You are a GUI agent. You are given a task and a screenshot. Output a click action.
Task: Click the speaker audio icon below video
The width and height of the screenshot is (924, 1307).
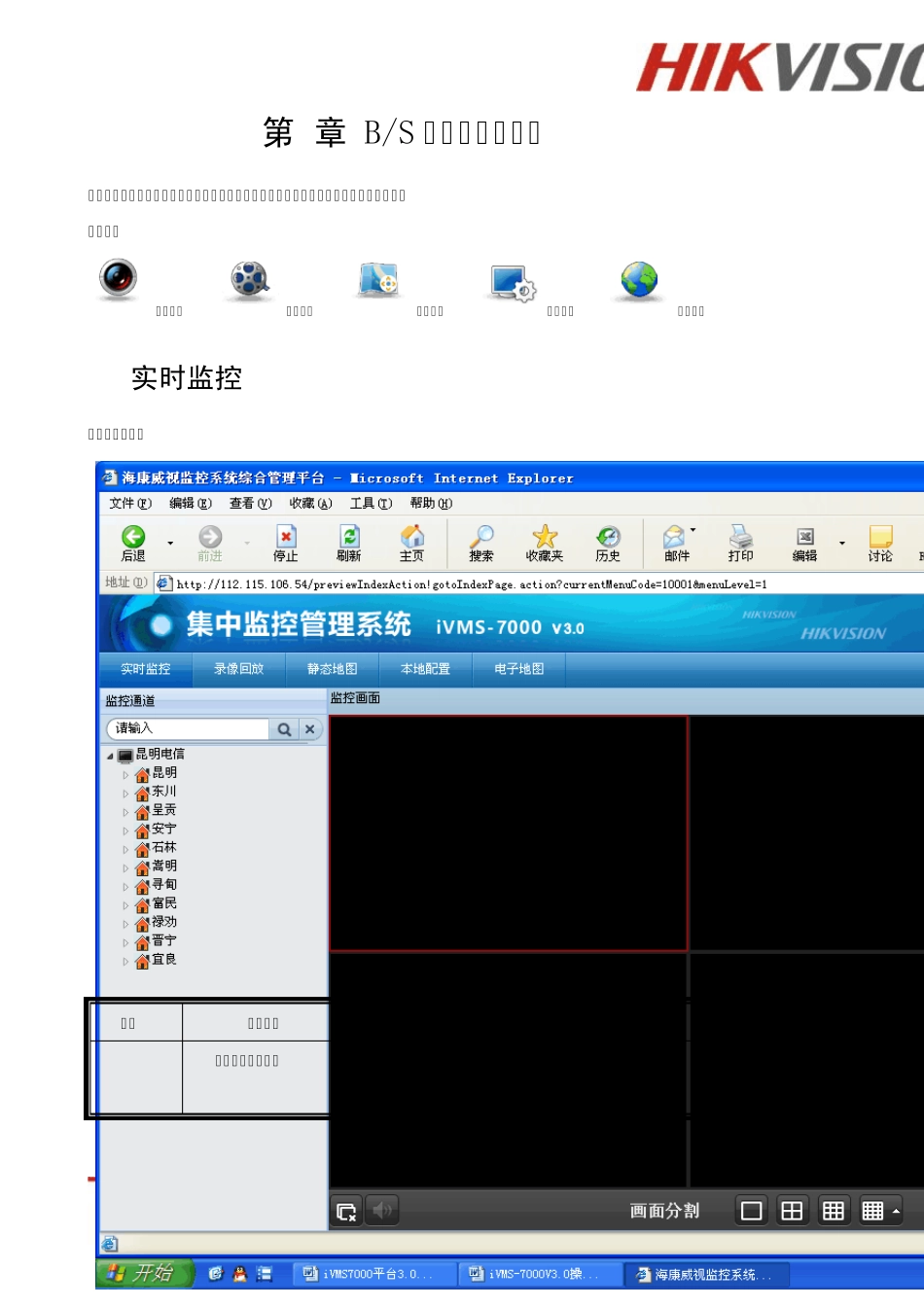[x=382, y=1211]
